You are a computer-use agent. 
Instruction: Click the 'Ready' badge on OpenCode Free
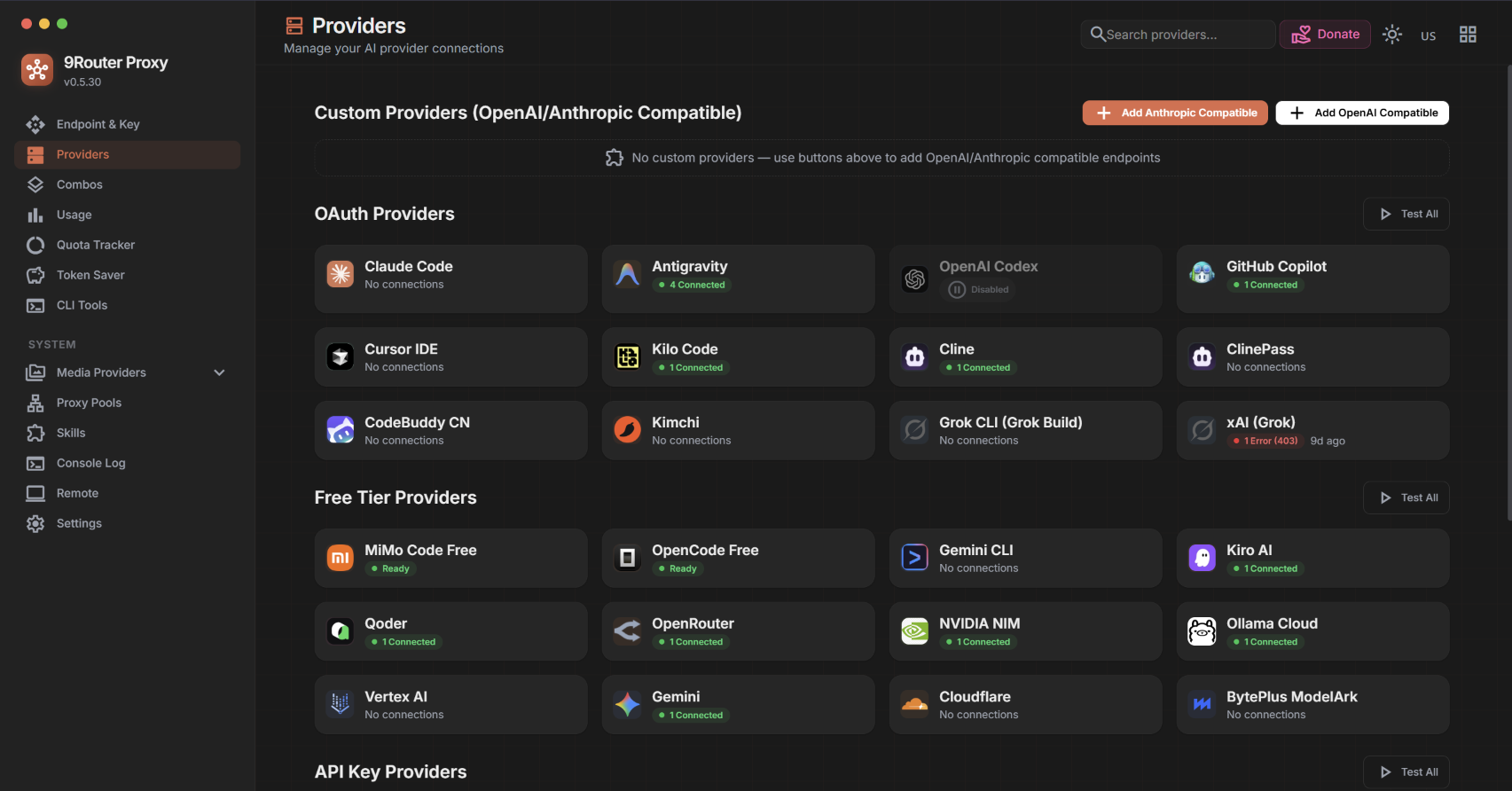click(x=678, y=568)
